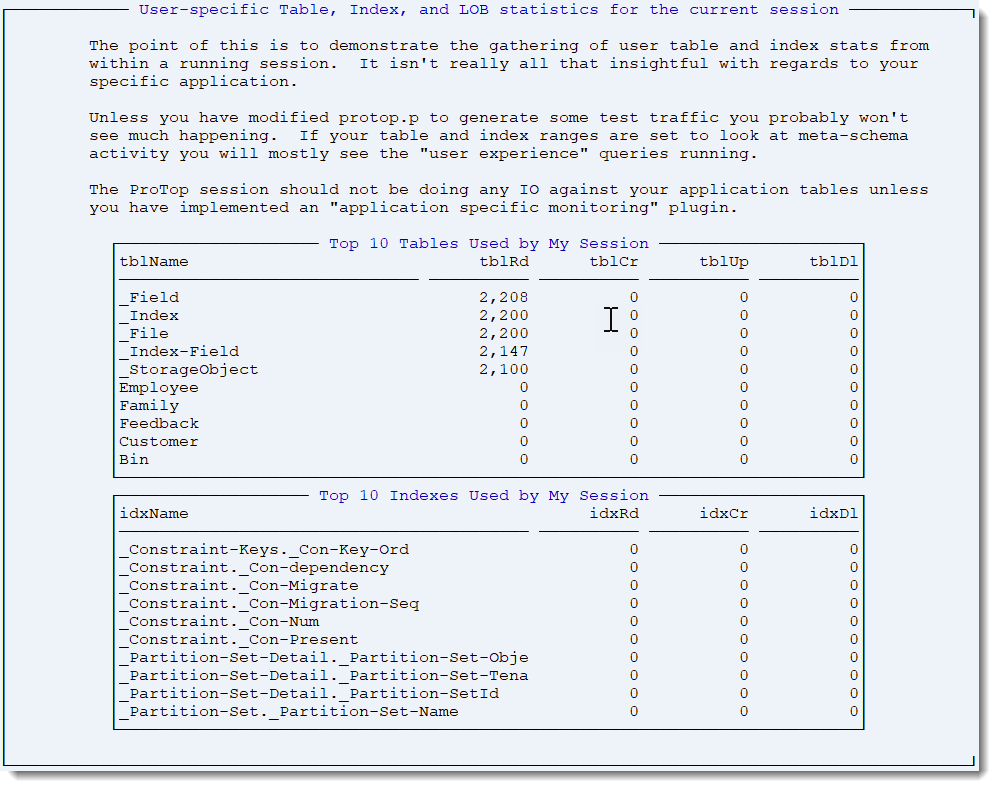Click the tblName column header
Viewport: 997px width, 789px height.
tap(154, 262)
